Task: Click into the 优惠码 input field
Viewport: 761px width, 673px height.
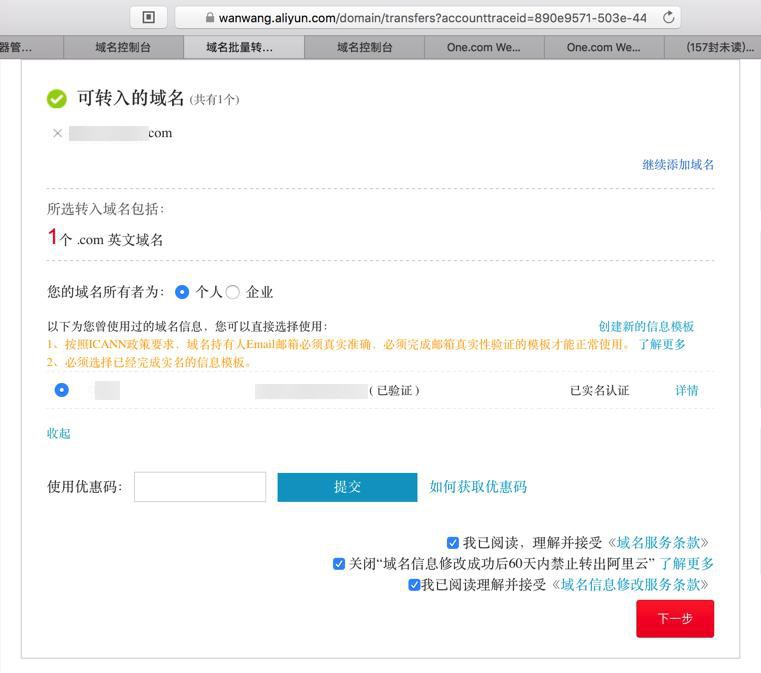Action: (200, 487)
